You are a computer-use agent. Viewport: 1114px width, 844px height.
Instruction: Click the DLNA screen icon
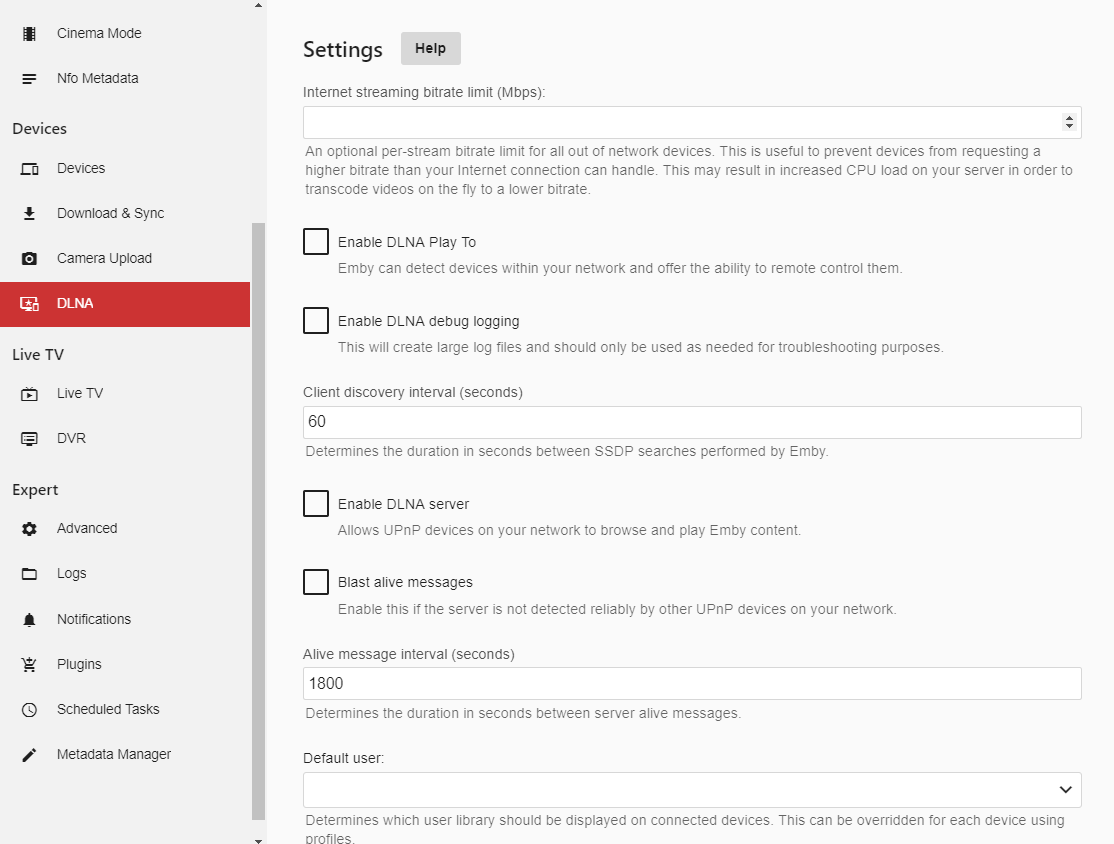[x=29, y=304]
